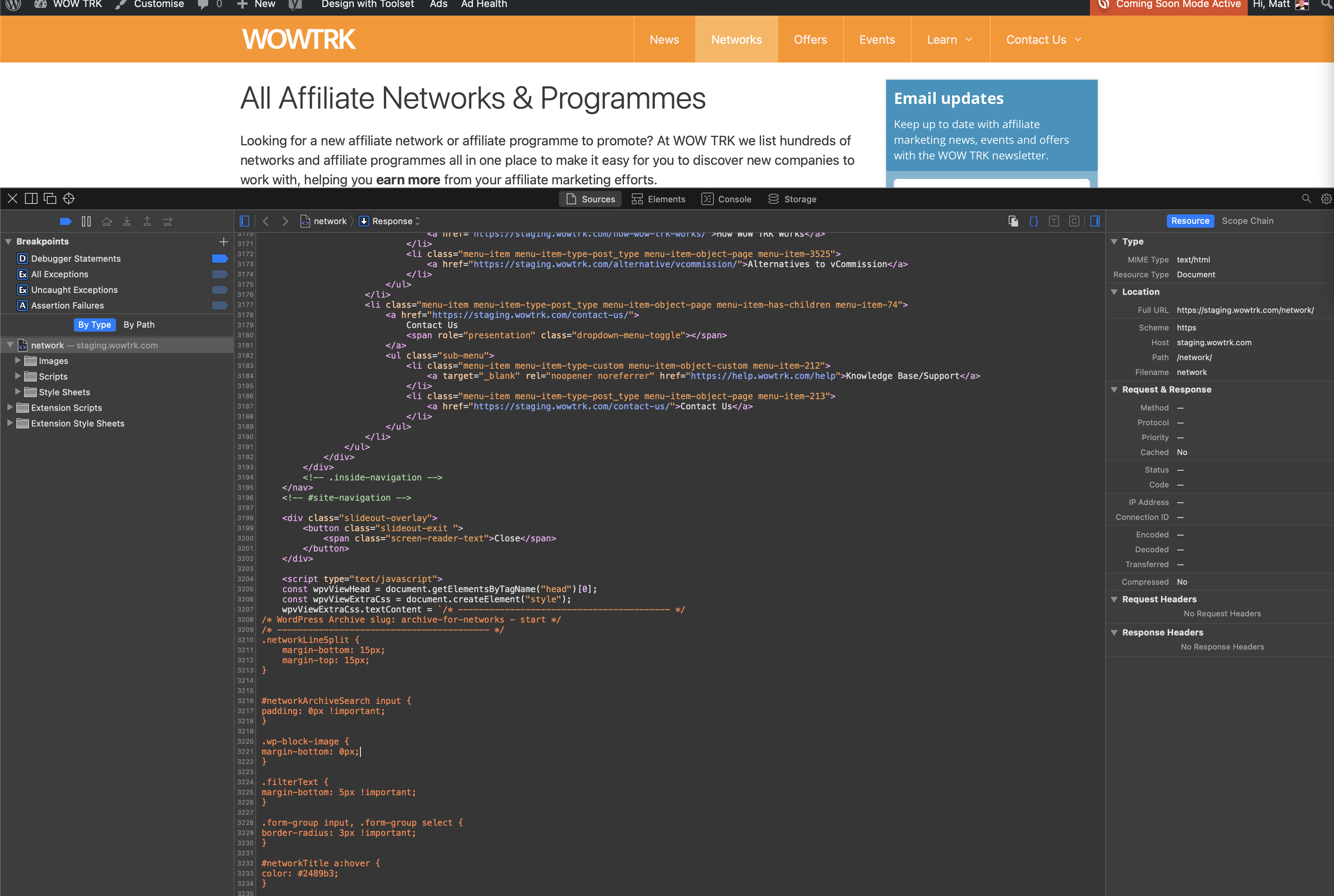Group resources By Path
This screenshot has height=896, width=1334.
[x=139, y=325]
